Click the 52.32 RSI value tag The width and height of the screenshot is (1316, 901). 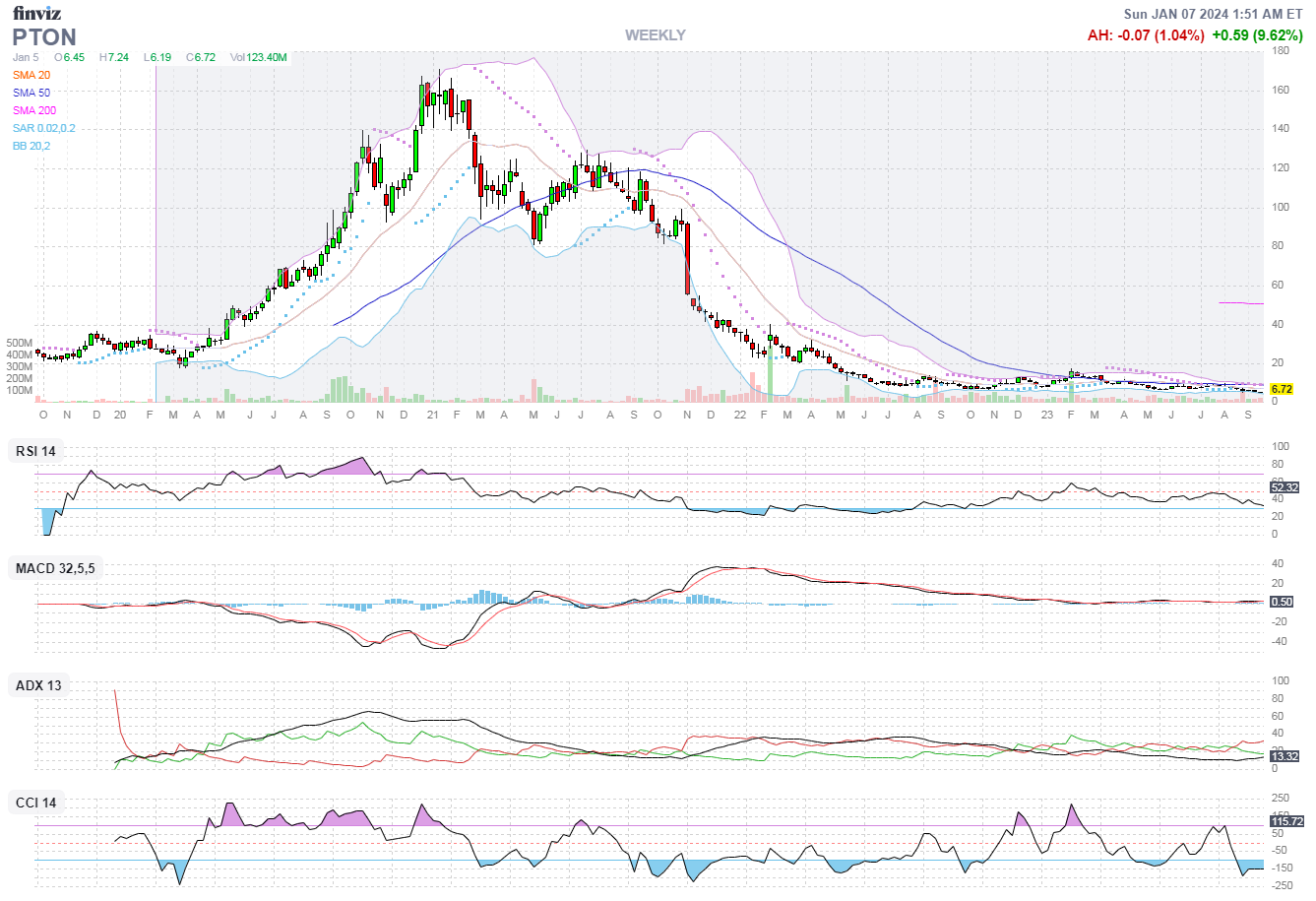coord(1285,487)
